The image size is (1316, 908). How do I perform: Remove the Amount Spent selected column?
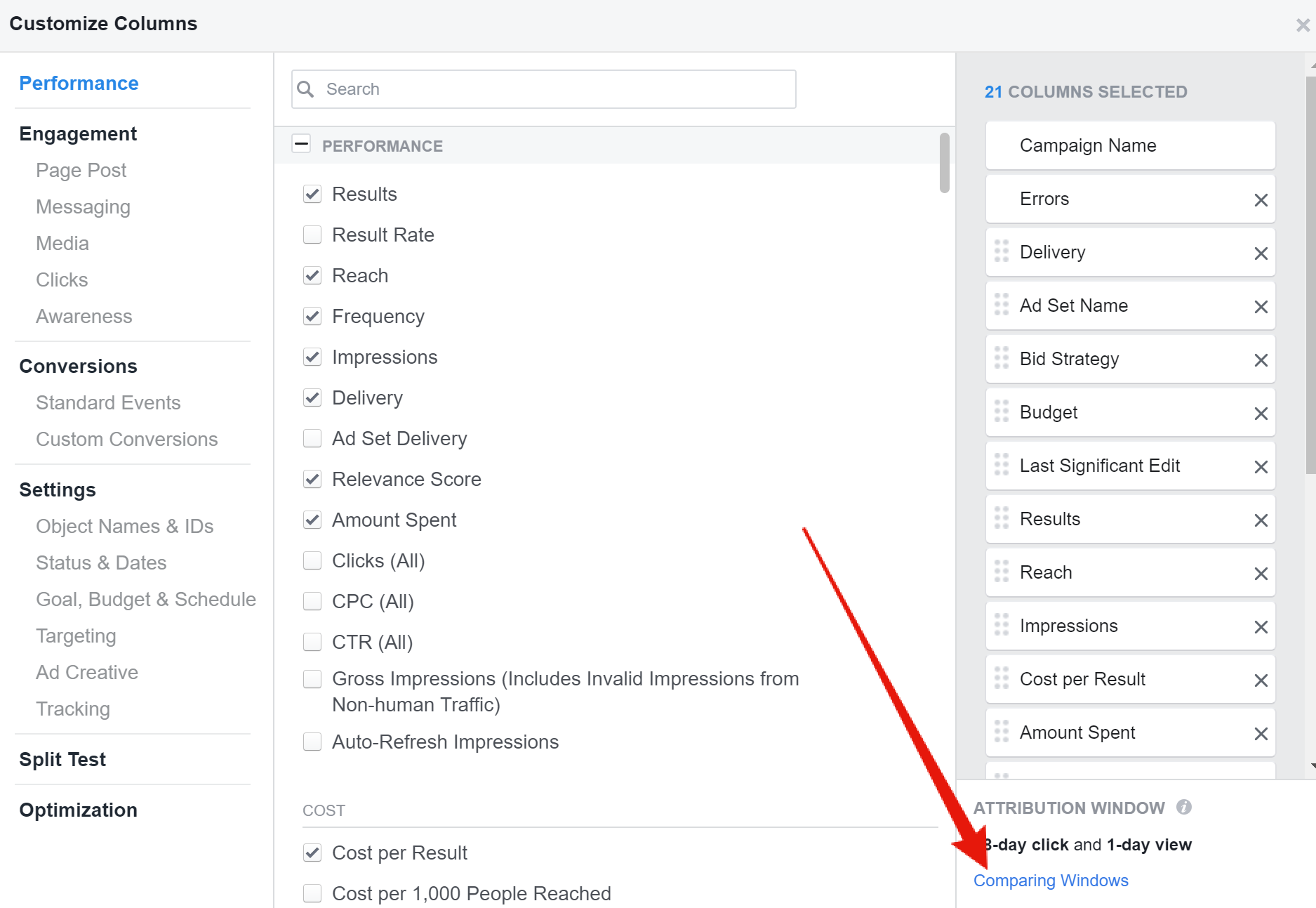point(1261,734)
